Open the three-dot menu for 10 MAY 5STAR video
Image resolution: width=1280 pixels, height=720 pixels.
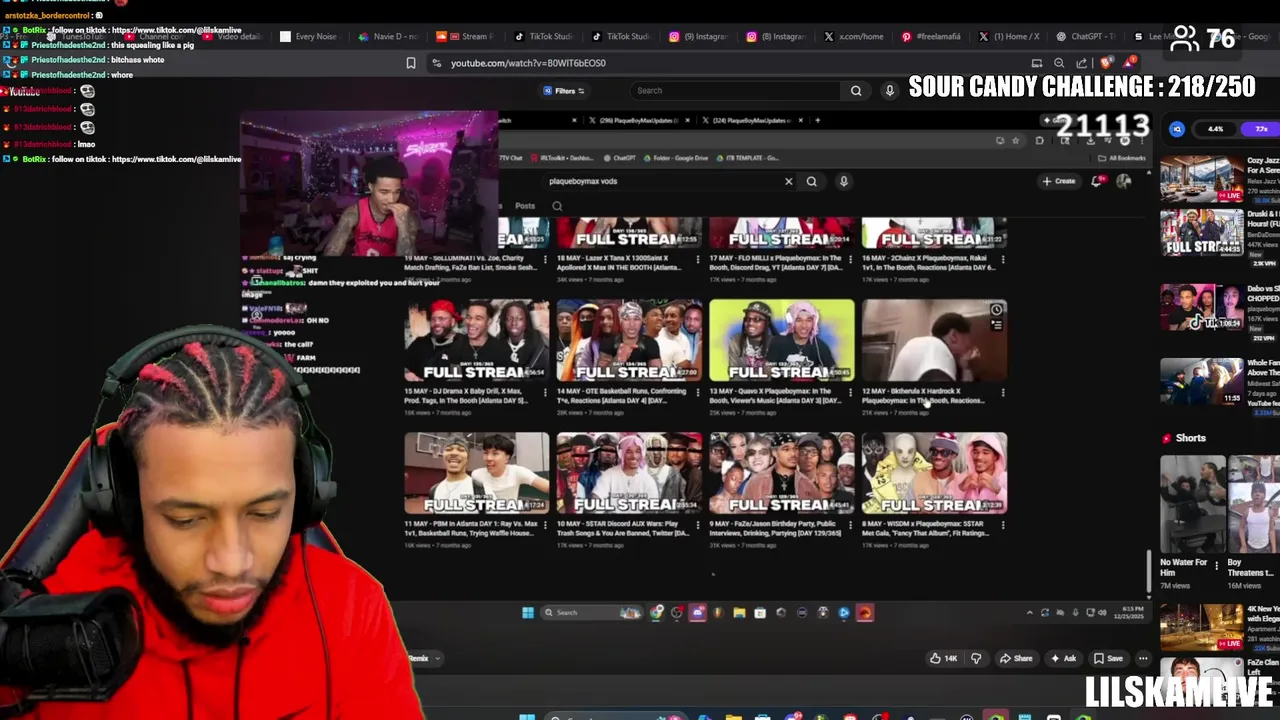pos(698,525)
